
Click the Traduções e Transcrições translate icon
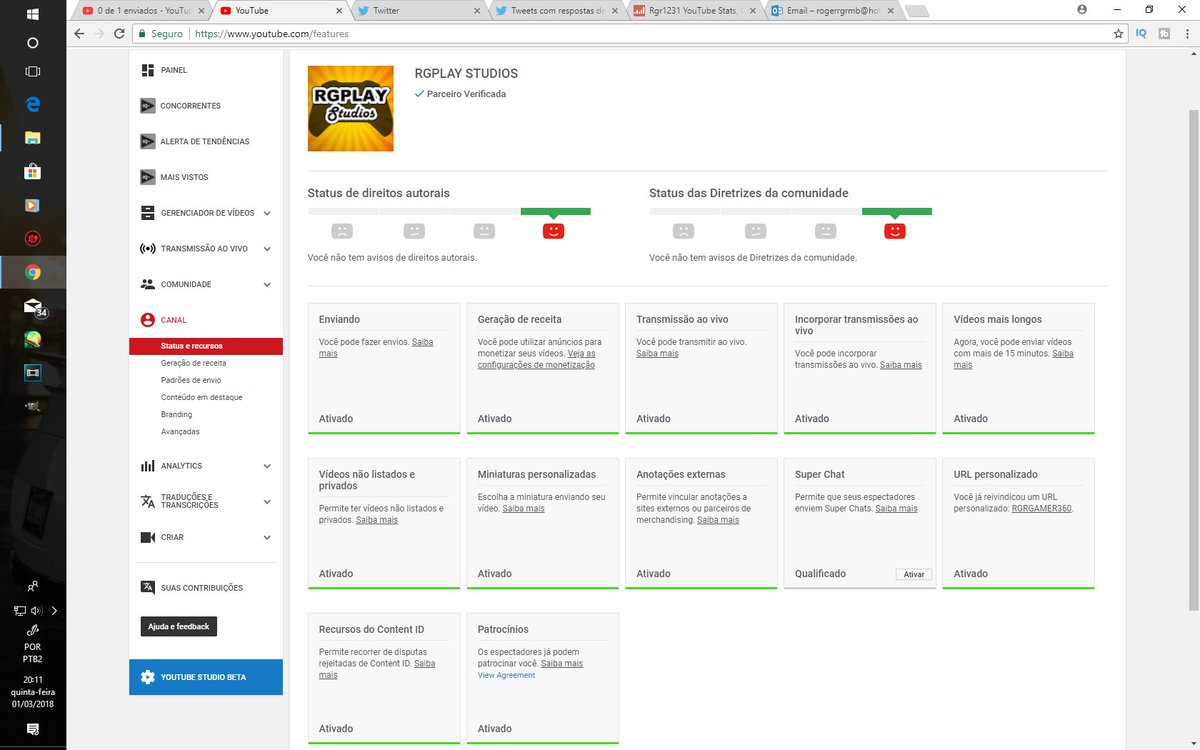tap(148, 501)
